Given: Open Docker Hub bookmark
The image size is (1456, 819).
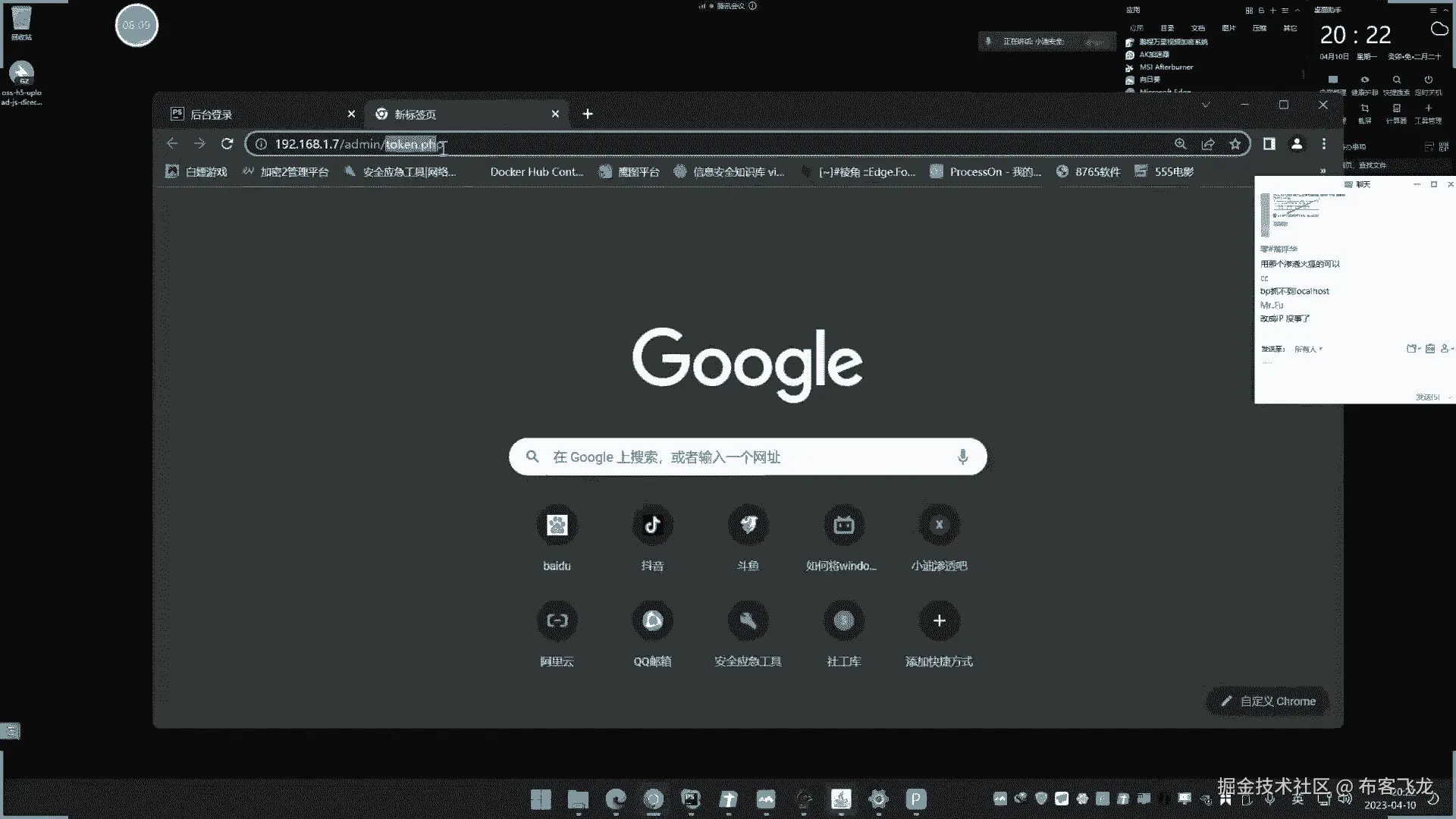Looking at the screenshot, I should click(x=535, y=172).
